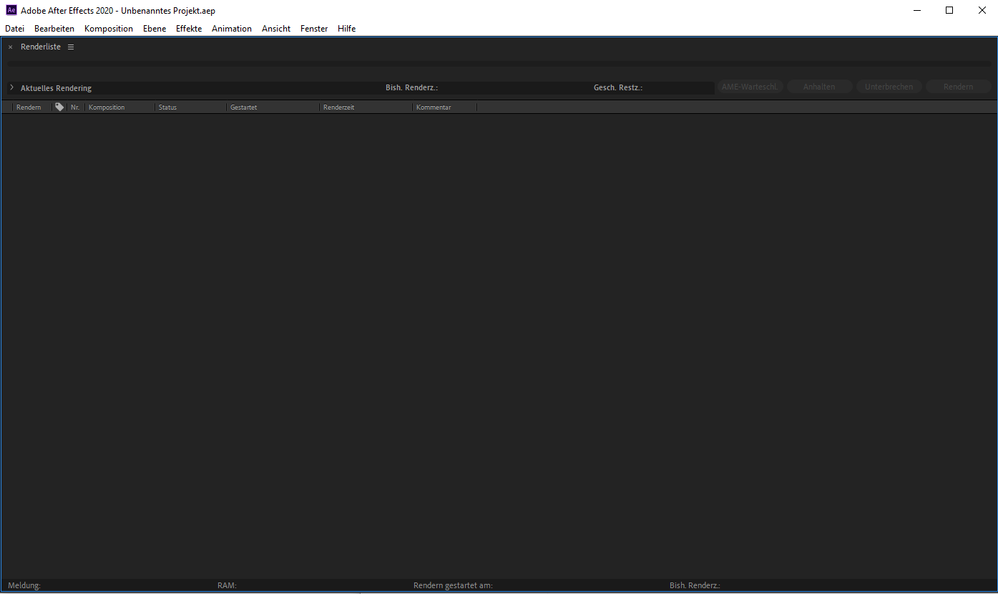
Task: Close the After Effects window
Action: tap(981, 10)
